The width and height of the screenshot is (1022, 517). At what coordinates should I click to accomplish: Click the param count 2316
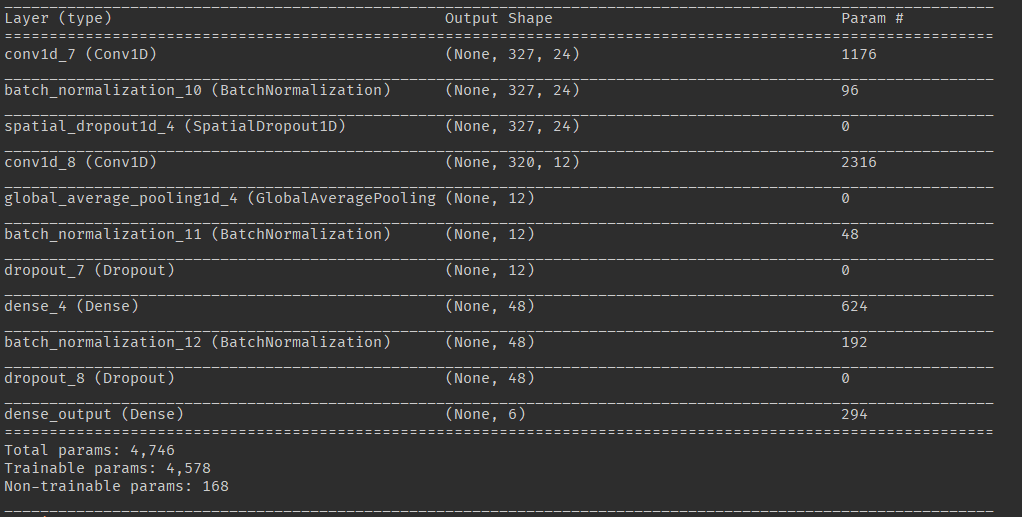click(x=858, y=162)
